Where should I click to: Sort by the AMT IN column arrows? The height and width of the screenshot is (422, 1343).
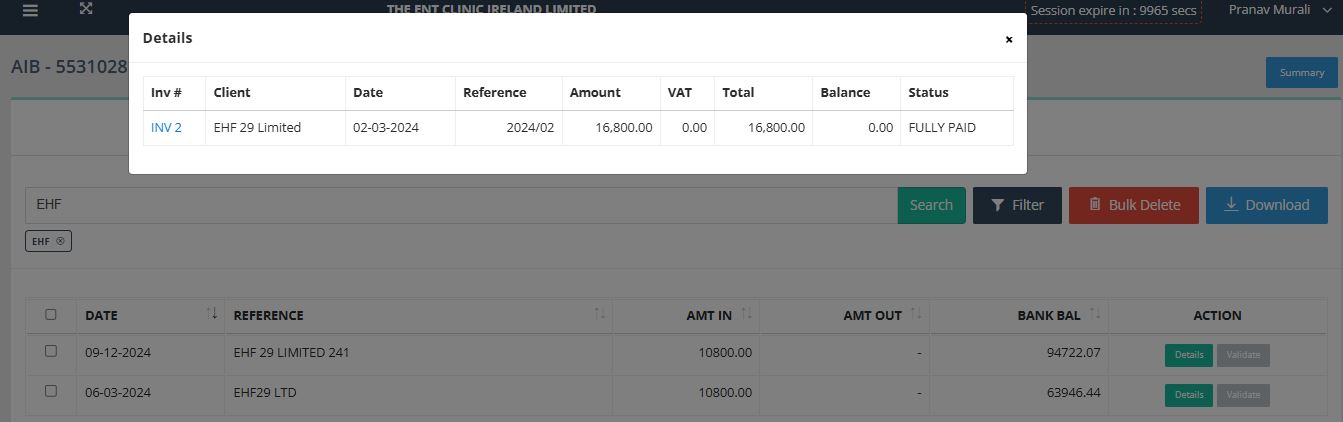coord(746,314)
